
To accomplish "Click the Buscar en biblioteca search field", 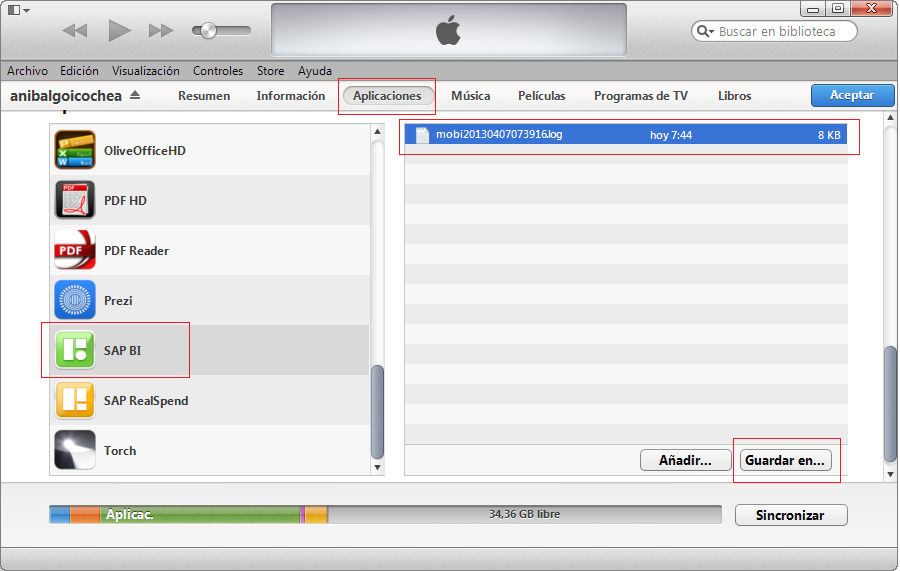I will pos(782,32).
